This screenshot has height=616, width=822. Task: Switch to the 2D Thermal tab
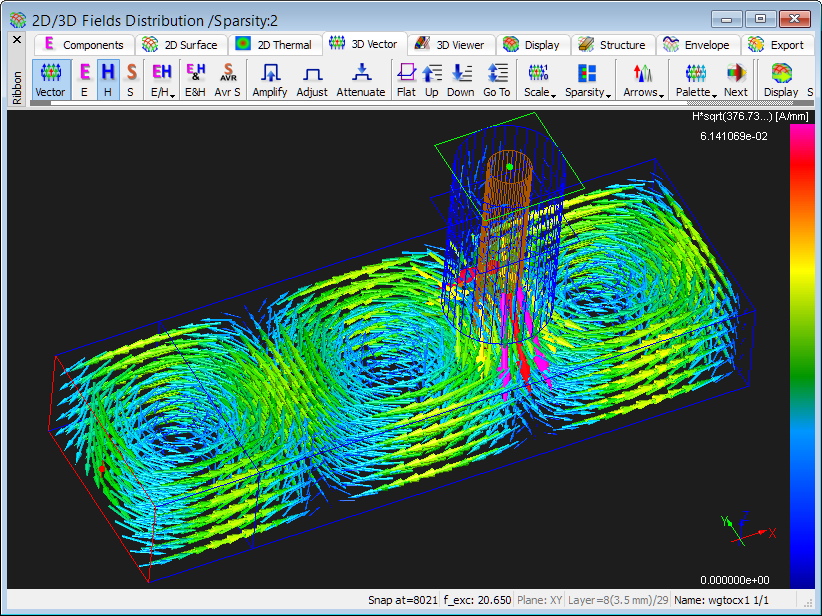point(273,44)
